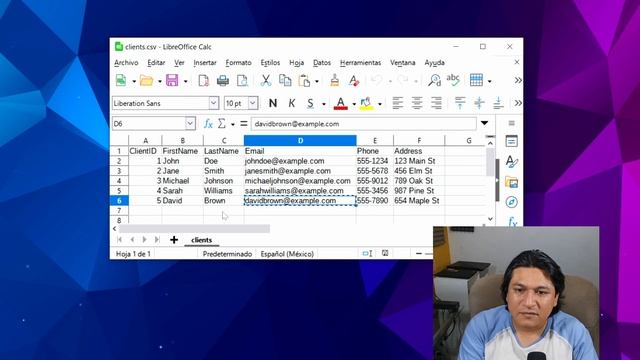This screenshot has width=640, height=360.
Task: Align cell text right
Action: click(436, 103)
